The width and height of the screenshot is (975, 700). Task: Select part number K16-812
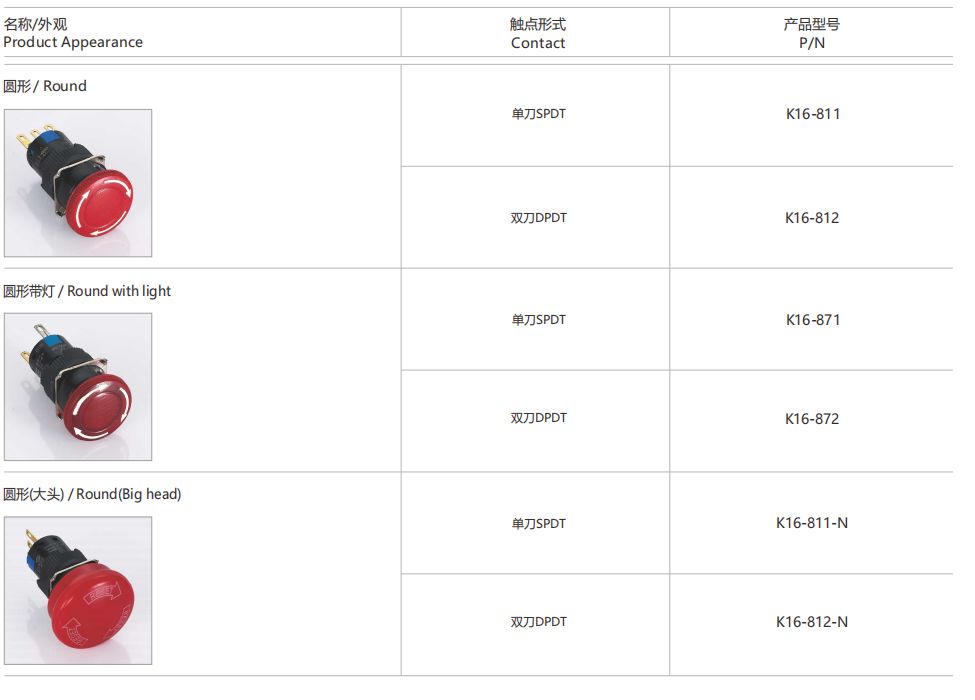tap(812, 218)
